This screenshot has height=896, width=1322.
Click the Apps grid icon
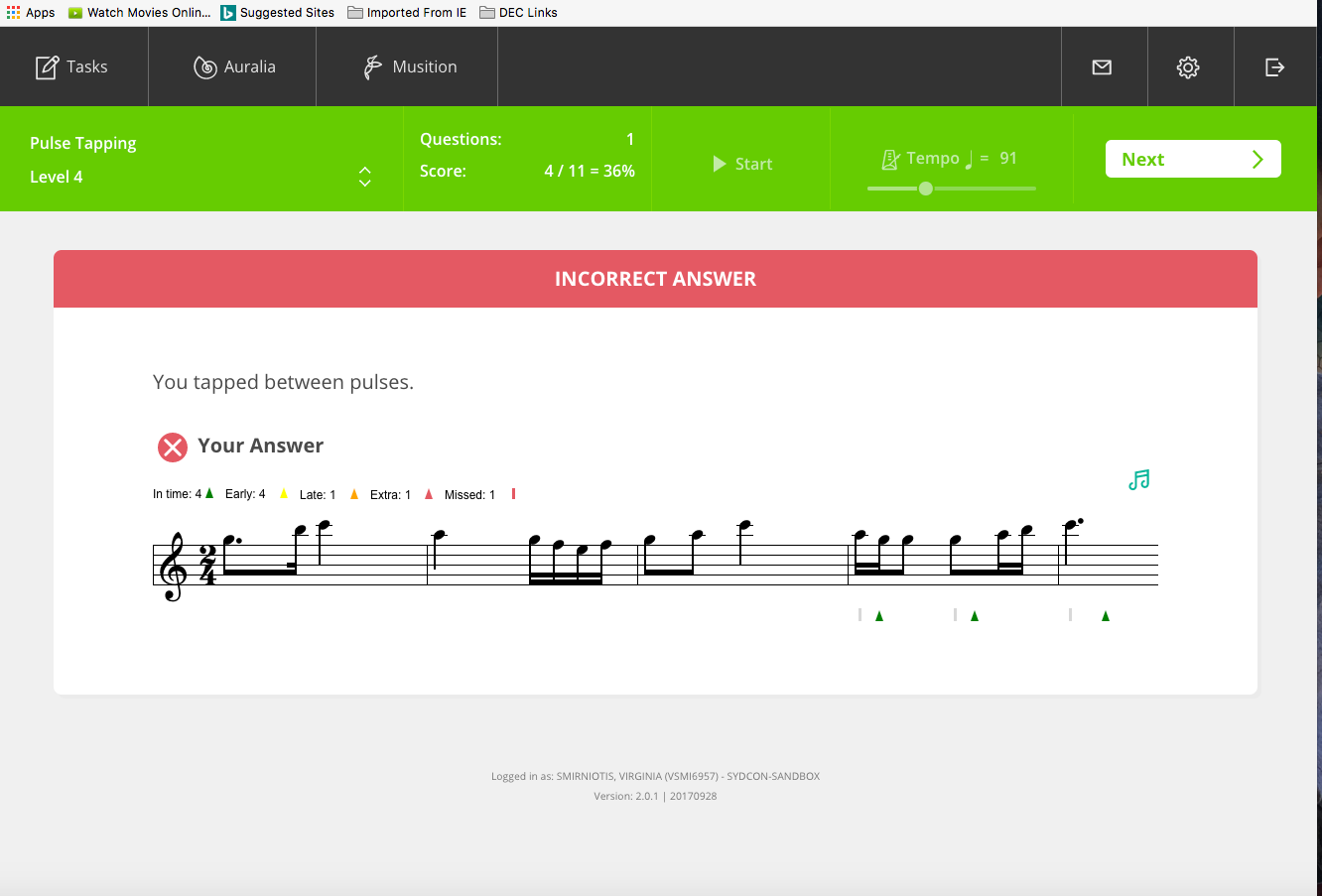pyautogui.click(x=13, y=13)
